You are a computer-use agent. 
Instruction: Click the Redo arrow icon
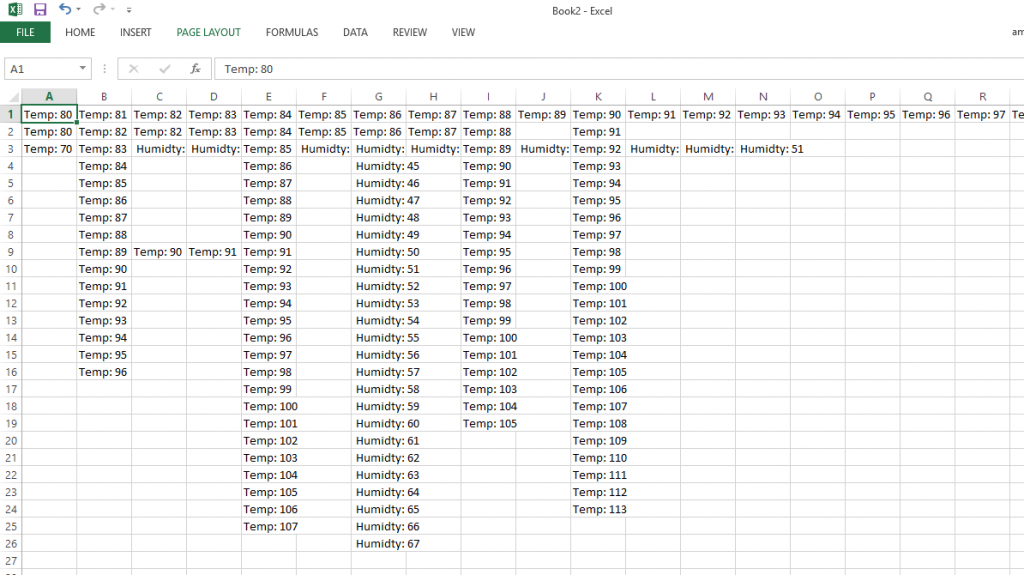pyautogui.click(x=98, y=10)
